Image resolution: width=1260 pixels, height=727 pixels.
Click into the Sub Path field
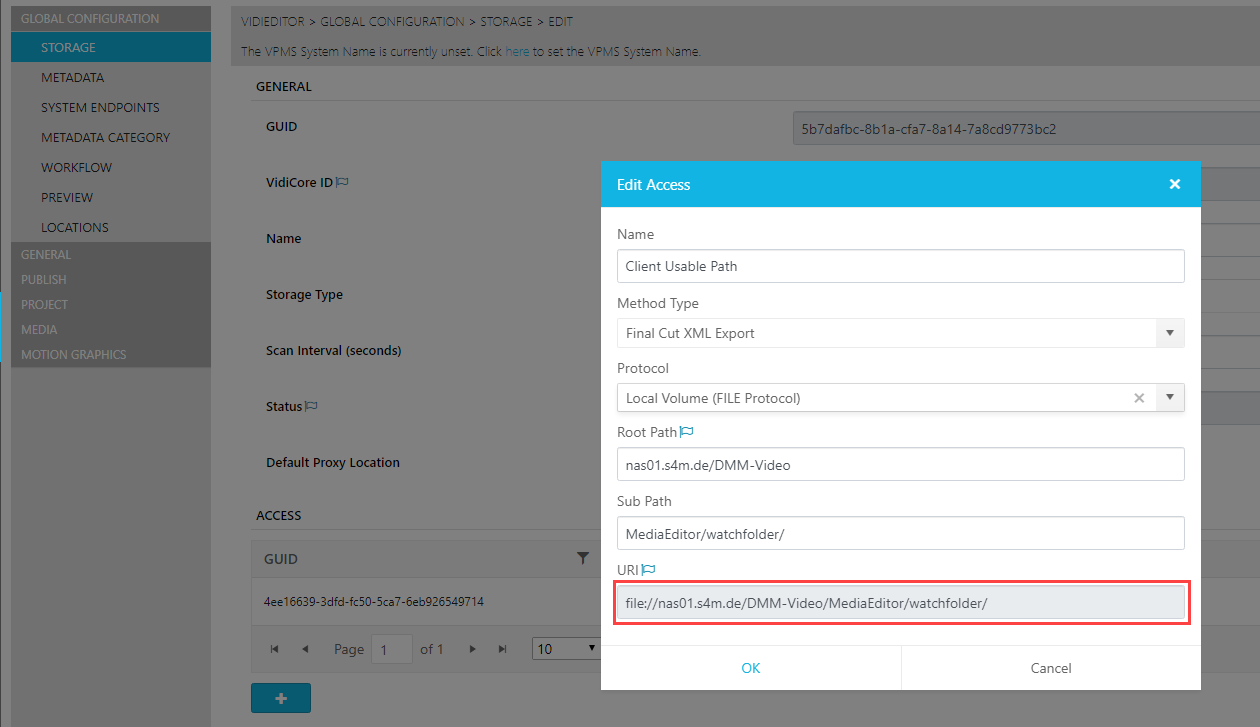(900, 533)
